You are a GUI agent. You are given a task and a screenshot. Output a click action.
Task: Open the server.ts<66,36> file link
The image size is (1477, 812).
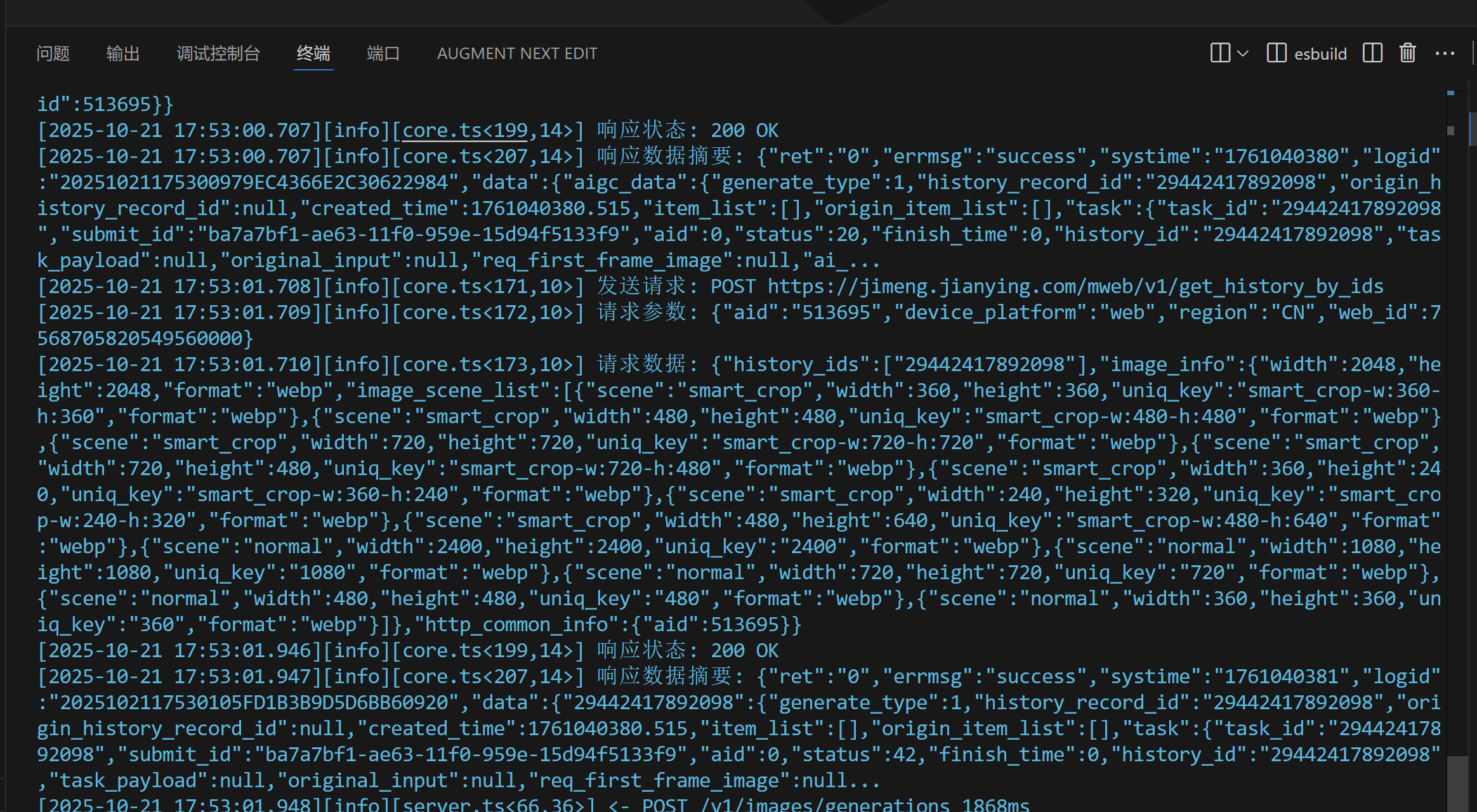(493, 805)
